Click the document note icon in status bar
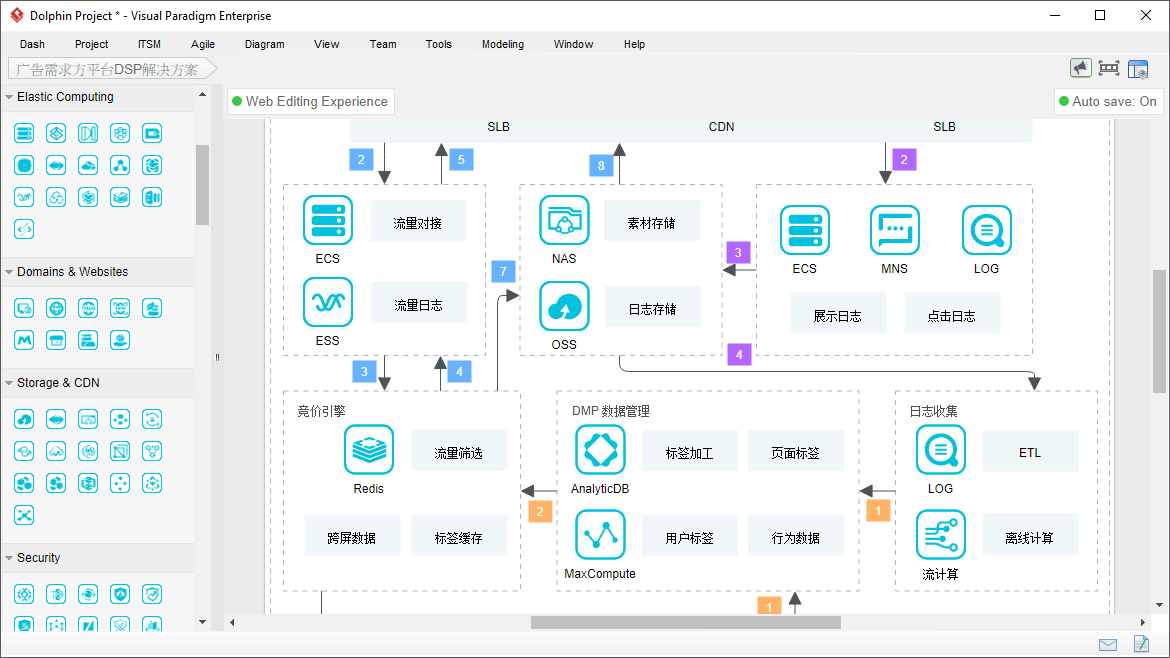 click(1141, 643)
